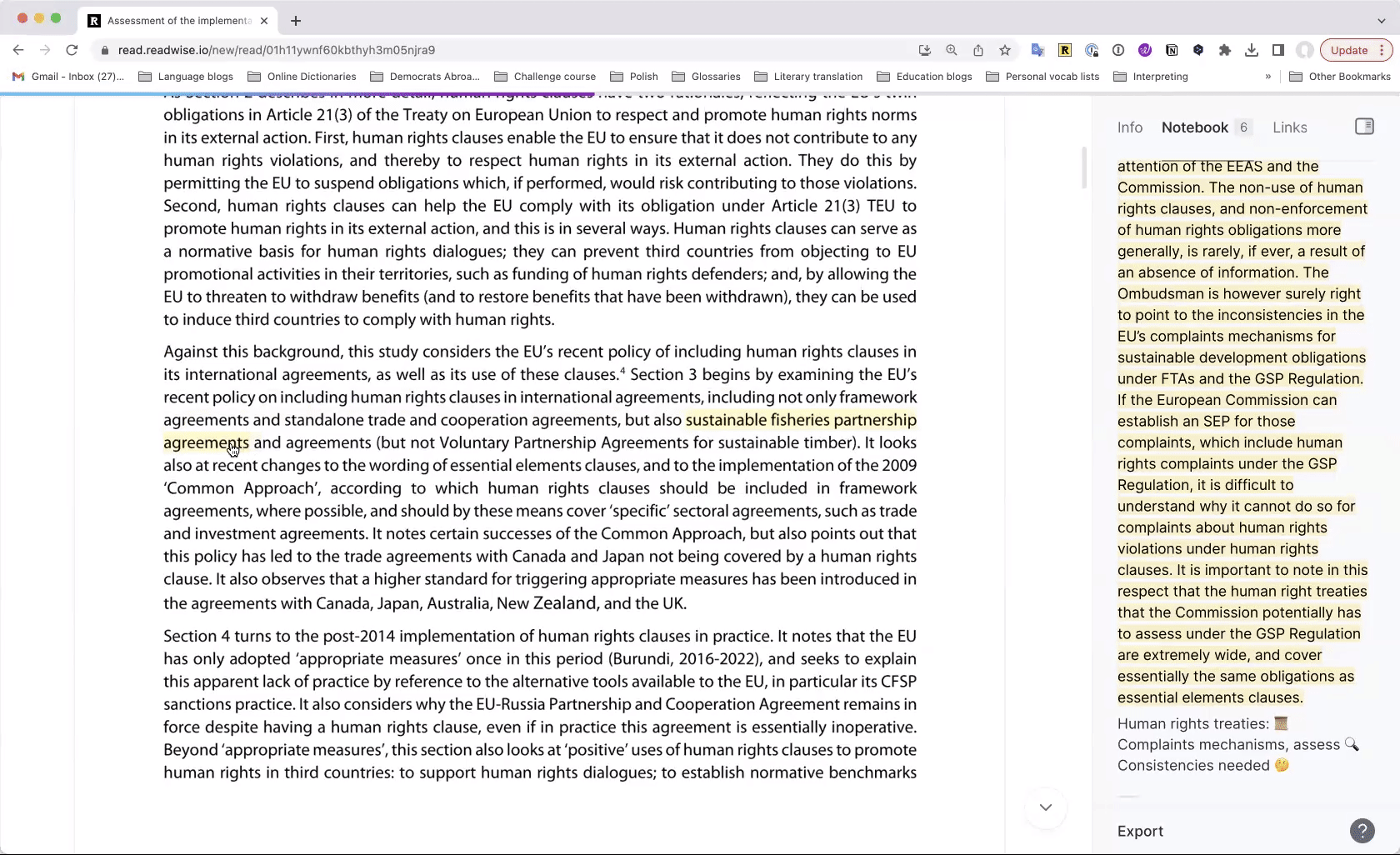Screen dimensions: 1400x855
Task: Click the highlighted note in Notebook panel
Action: pyautogui.click(x=1242, y=432)
